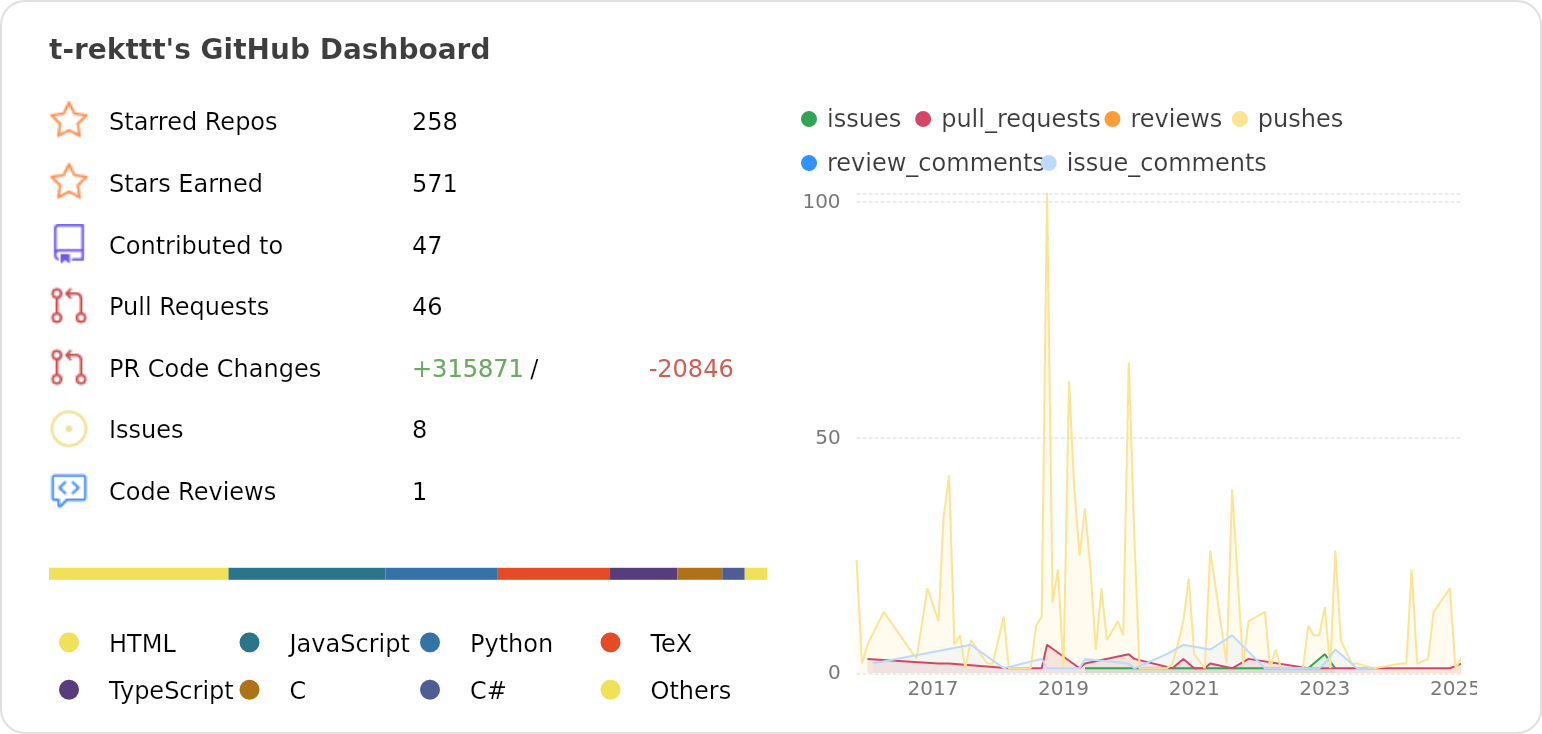Toggle the reviews series legend label
This screenshot has width=1542, height=734.
tap(1176, 119)
